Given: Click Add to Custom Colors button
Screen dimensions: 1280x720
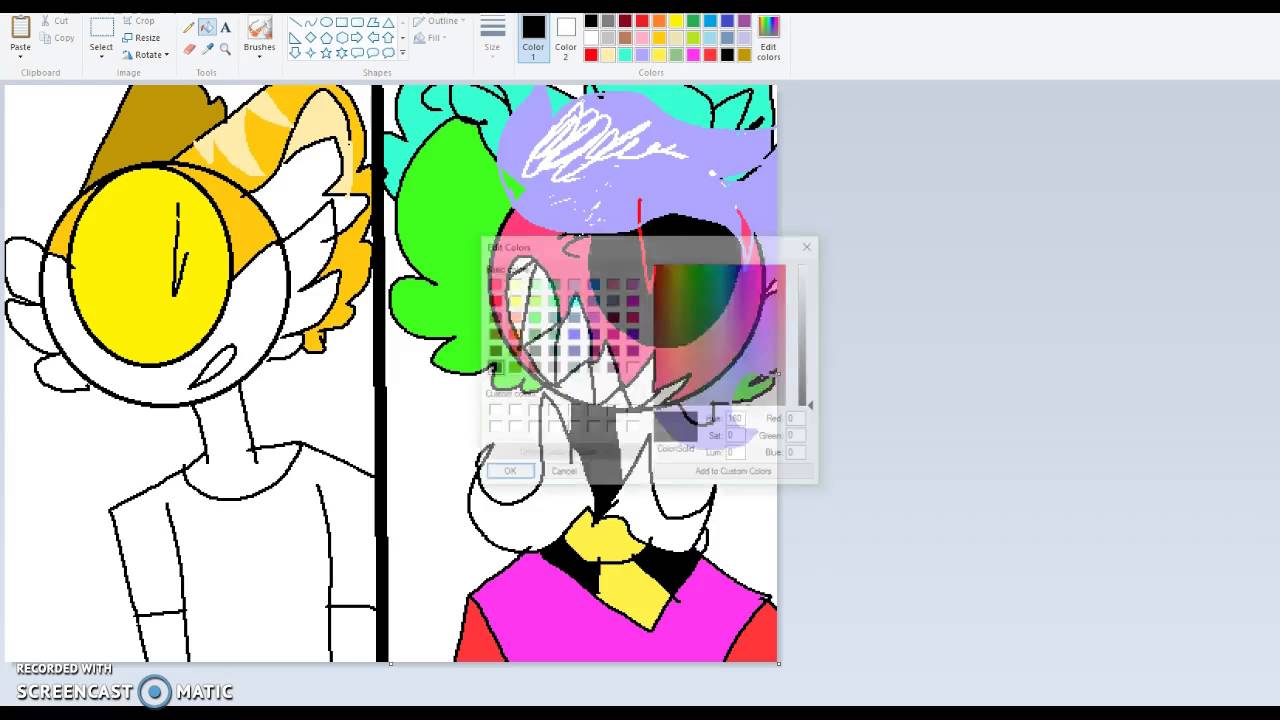Looking at the screenshot, I should pyautogui.click(x=733, y=471).
